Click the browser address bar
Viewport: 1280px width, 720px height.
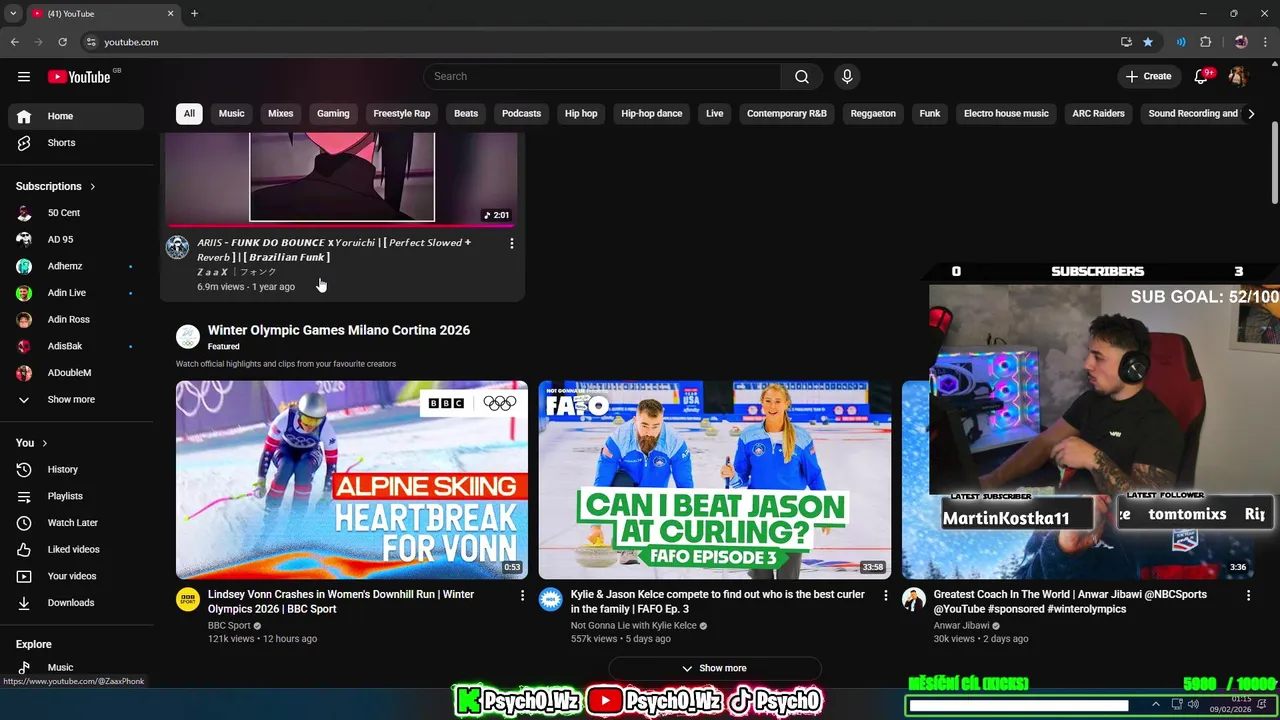[x=600, y=42]
